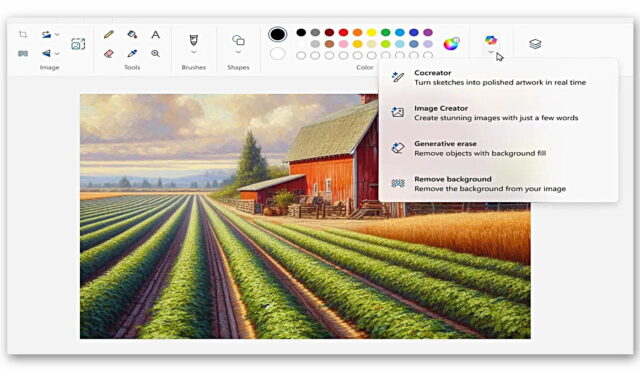Expand the Brushes dropdown chevron
This screenshot has height=372, width=640.
click(193, 52)
